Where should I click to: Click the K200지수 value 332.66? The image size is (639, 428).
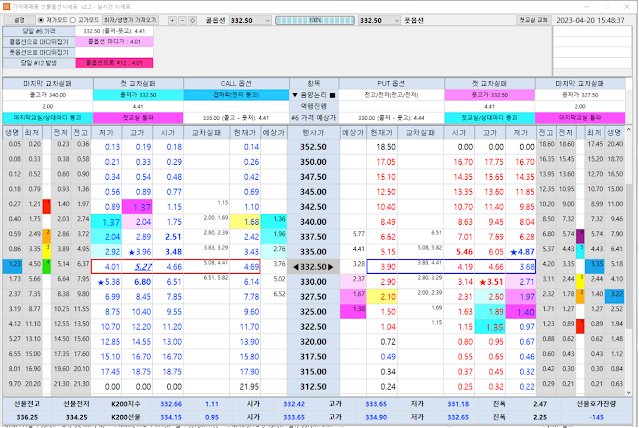point(171,404)
